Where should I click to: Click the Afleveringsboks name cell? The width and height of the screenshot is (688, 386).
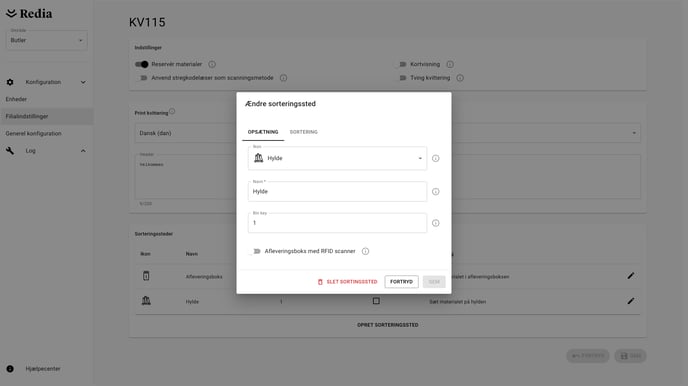click(x=204, y=277)
